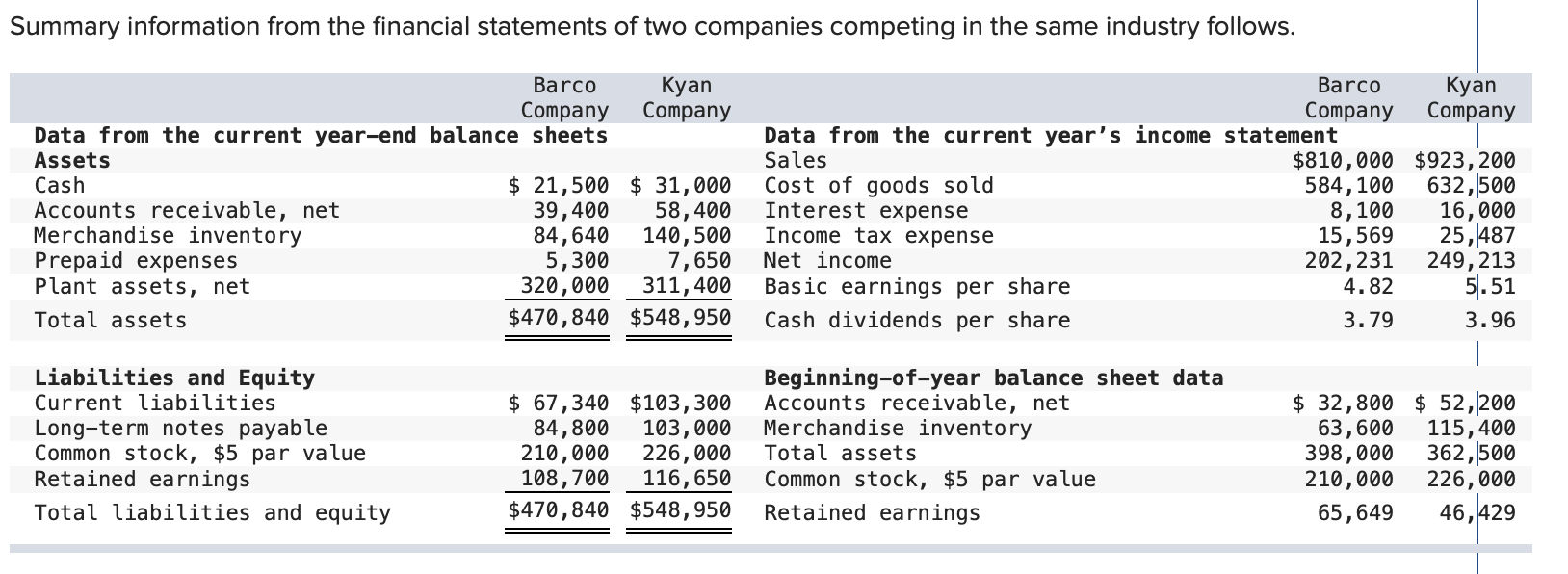Image resolution: width=1568 pixels, height=574 pixels.
Task: Click Kyan's Cash value $ 31,000
Action: (x=681, y=185)
